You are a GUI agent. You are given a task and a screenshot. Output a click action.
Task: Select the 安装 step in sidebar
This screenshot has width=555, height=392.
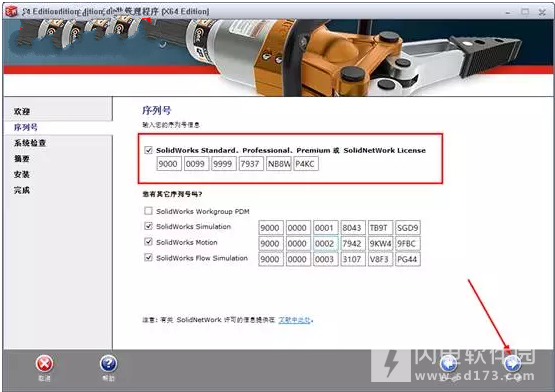pos(22,175)
